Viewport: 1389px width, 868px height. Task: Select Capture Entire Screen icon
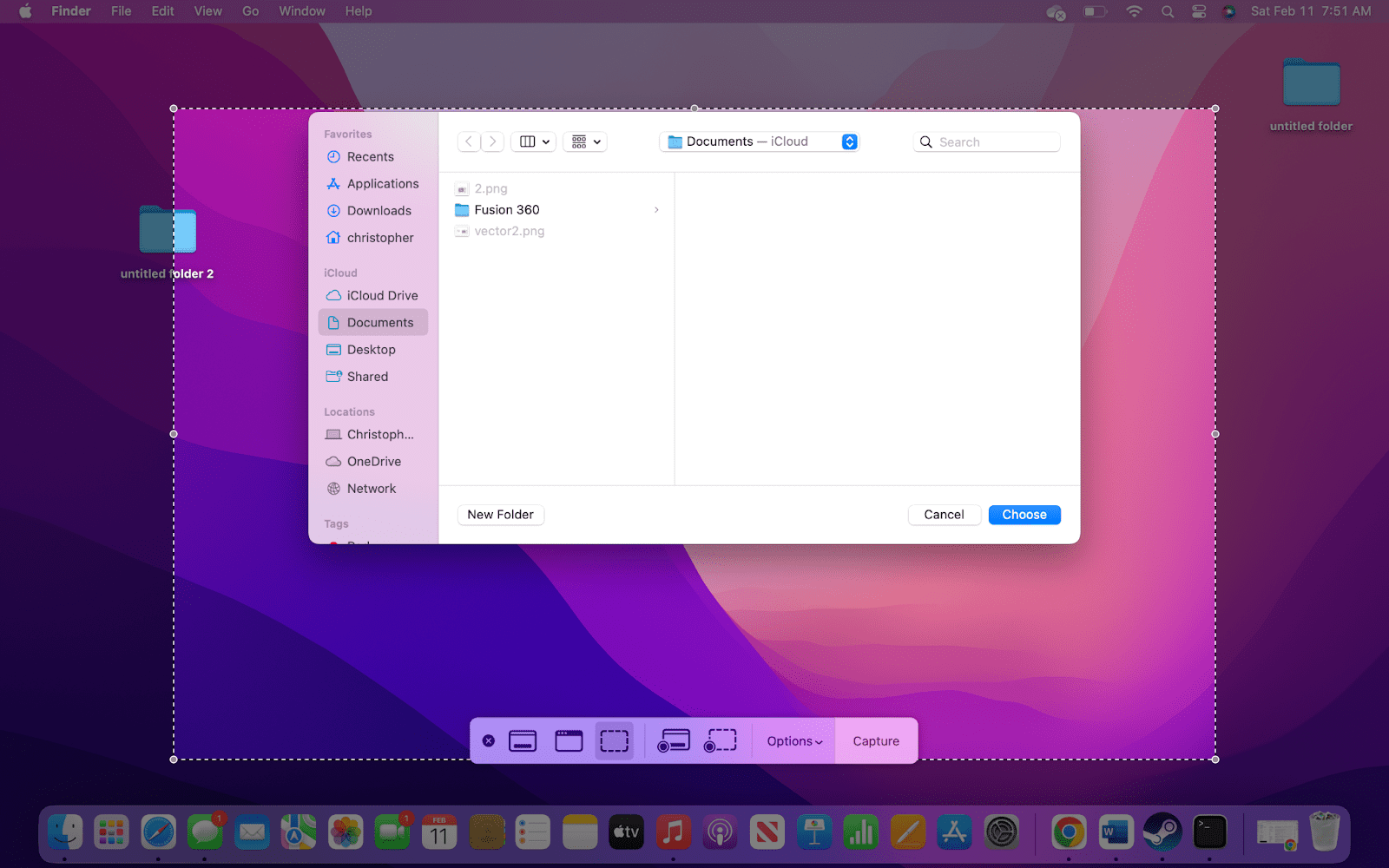tap(523, 741)
